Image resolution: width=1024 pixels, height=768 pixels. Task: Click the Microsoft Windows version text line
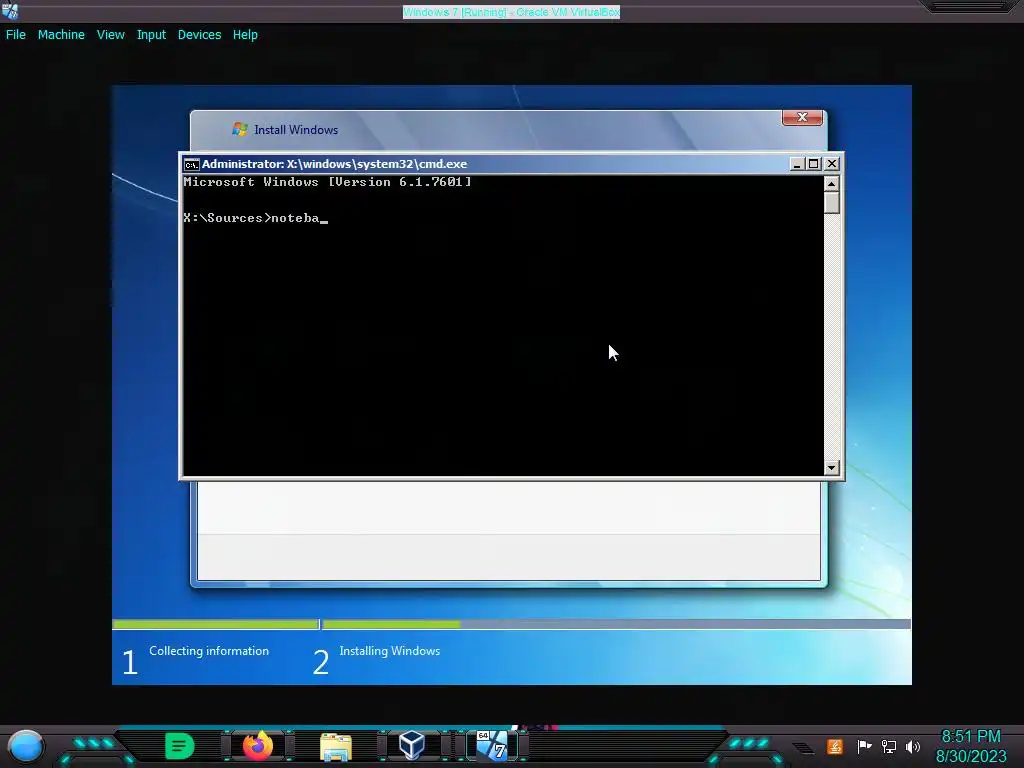coord(327,182)
